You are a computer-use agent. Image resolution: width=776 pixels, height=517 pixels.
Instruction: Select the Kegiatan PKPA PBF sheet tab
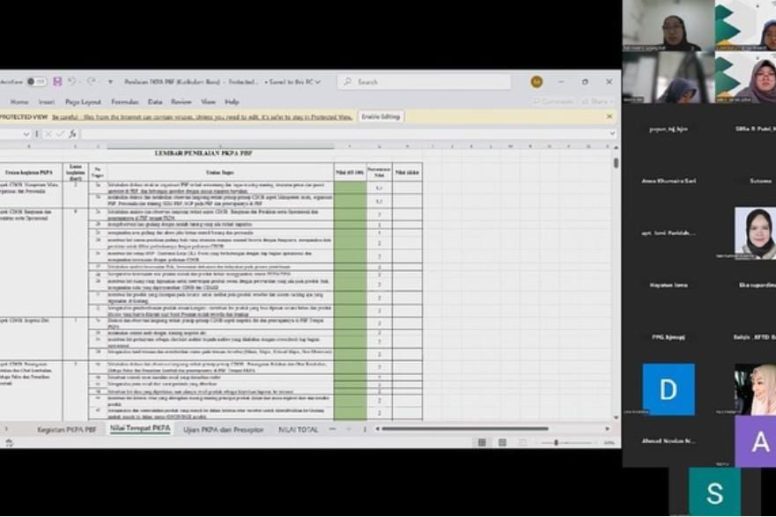[x=66, y=429]
